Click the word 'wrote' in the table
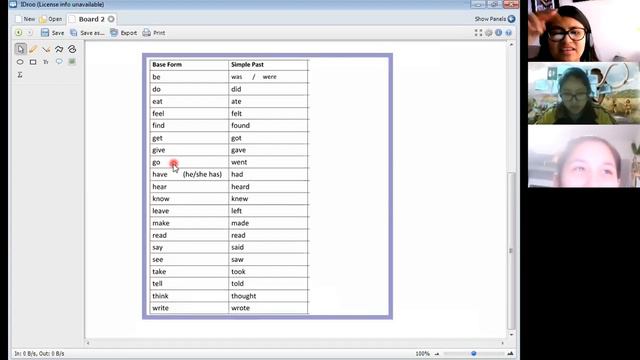Screen dimensions: 640x360 click(240, 308)
